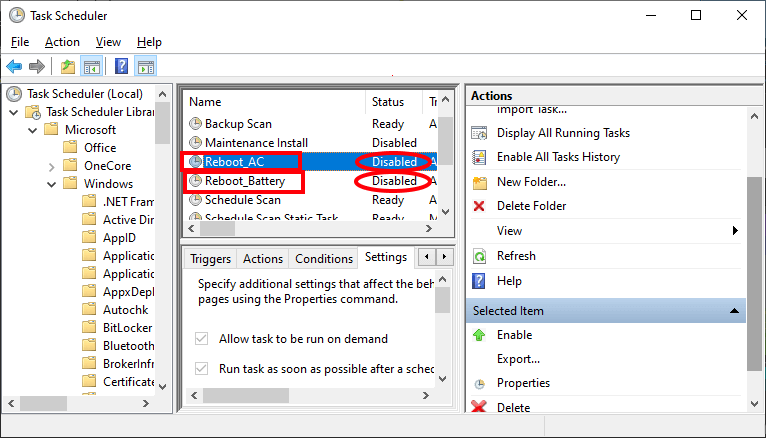Go back with the blue Back arrow
The height and width of the screenshot is (438, 766).
pyautogui.click(x=14, y=66)
